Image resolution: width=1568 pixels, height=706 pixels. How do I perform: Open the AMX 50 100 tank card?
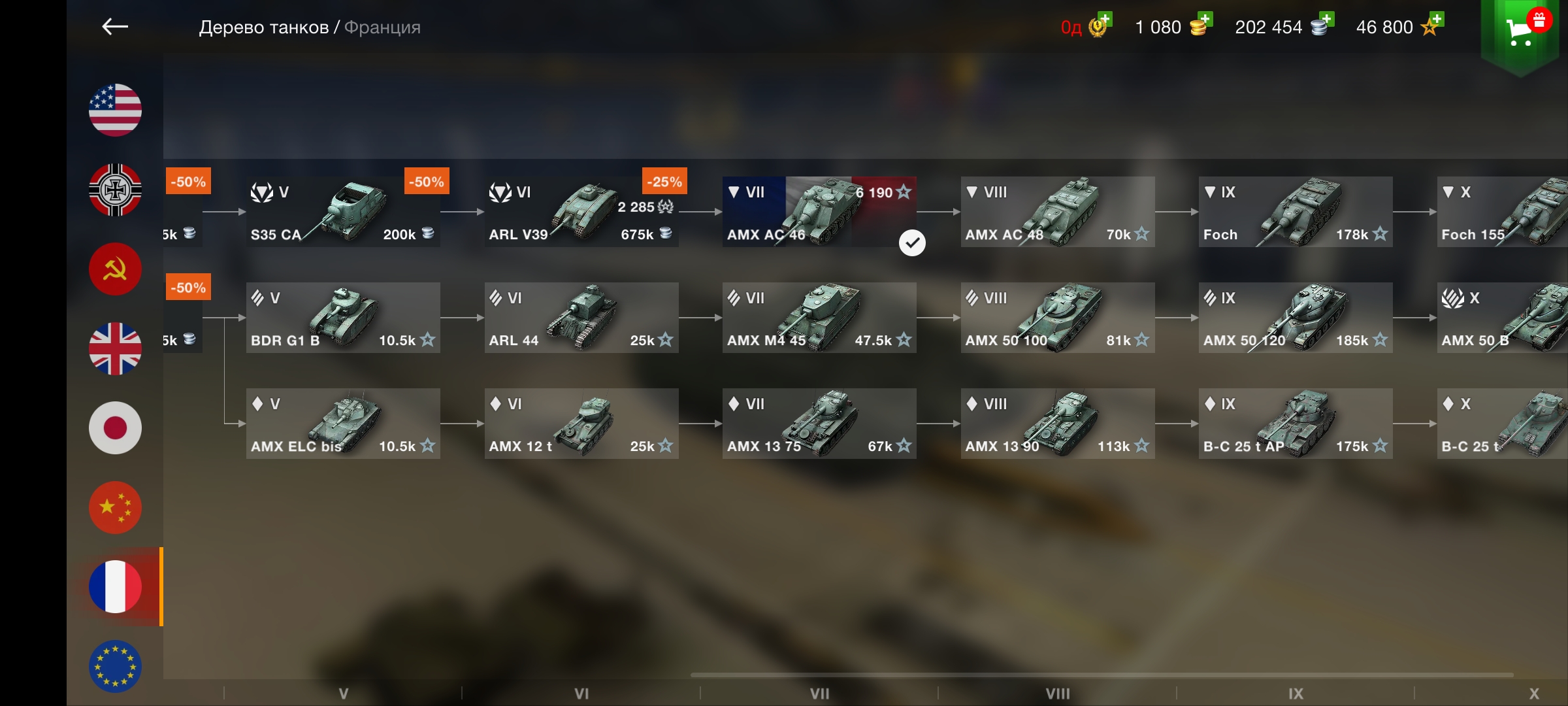coord(1058,318)
